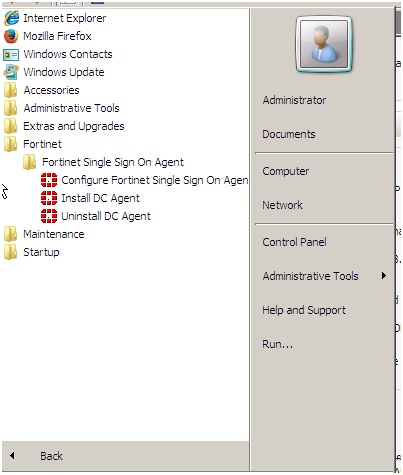Open Help and Support
The height and width of the screenshot is (475, 403).
[304, 310]
